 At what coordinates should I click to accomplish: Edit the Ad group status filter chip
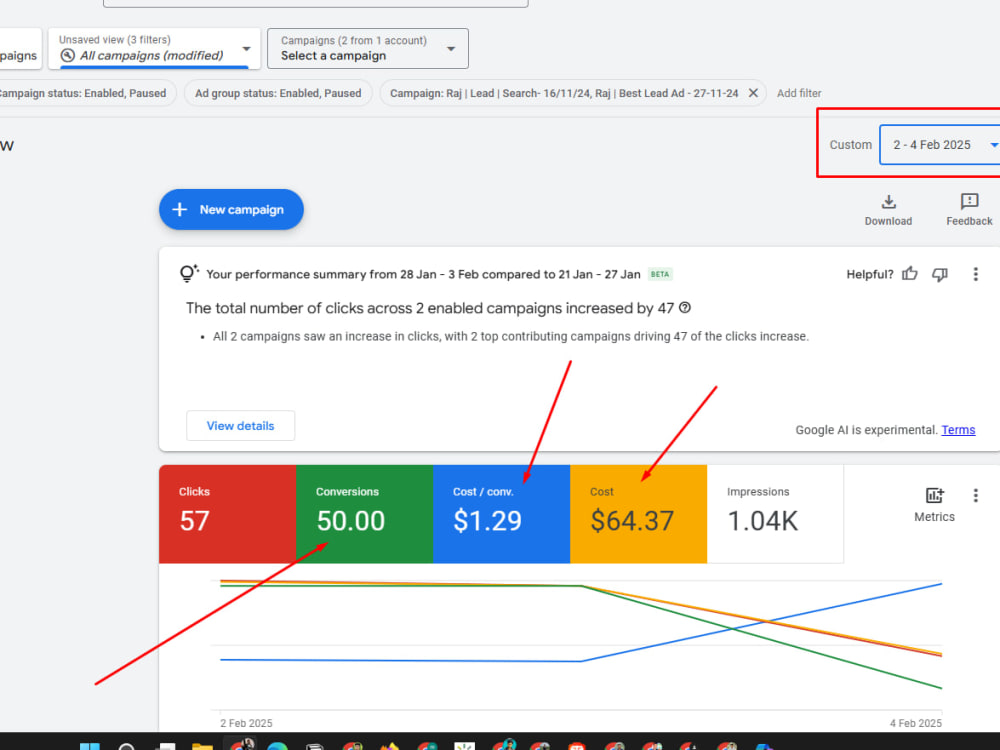(278, 93)
